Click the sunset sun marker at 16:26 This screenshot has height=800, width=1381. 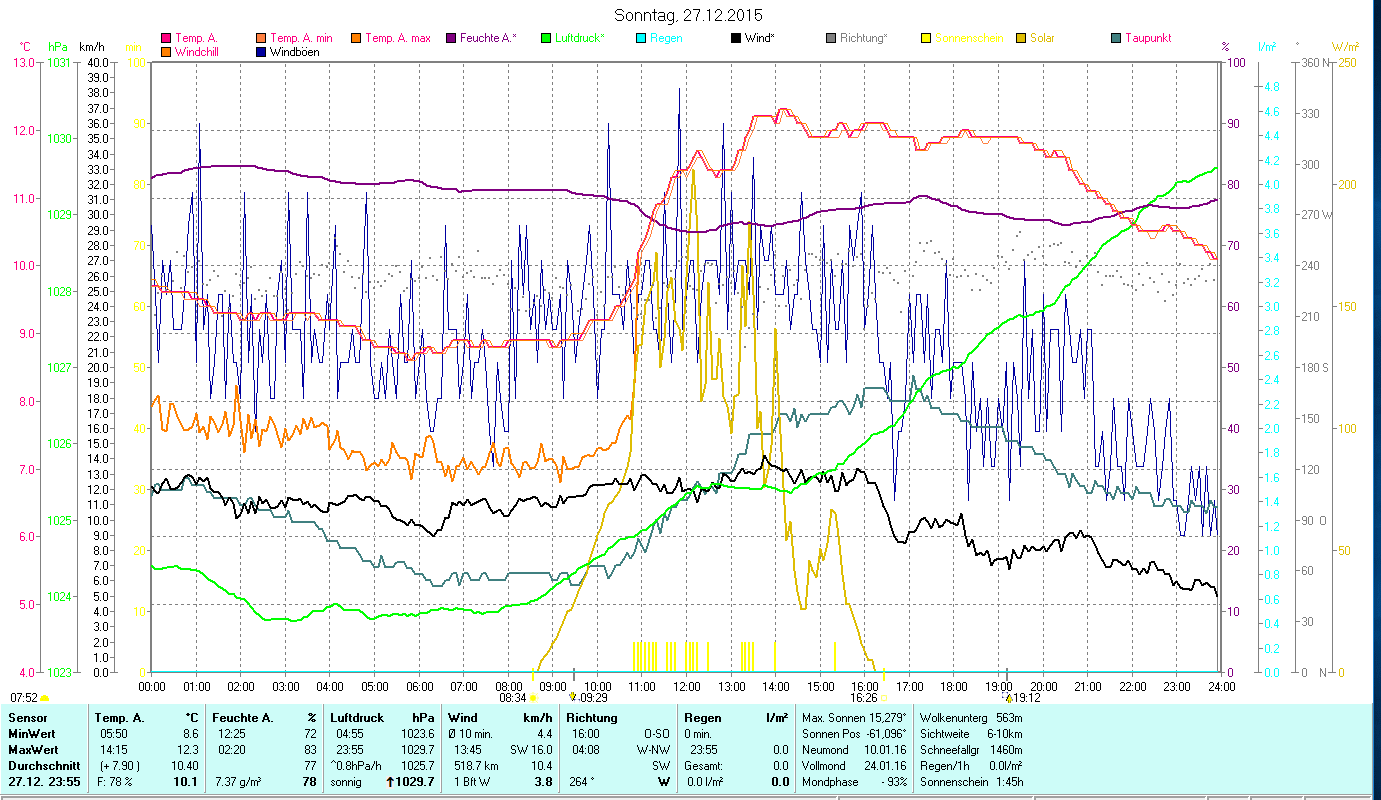tap(884, 698)
